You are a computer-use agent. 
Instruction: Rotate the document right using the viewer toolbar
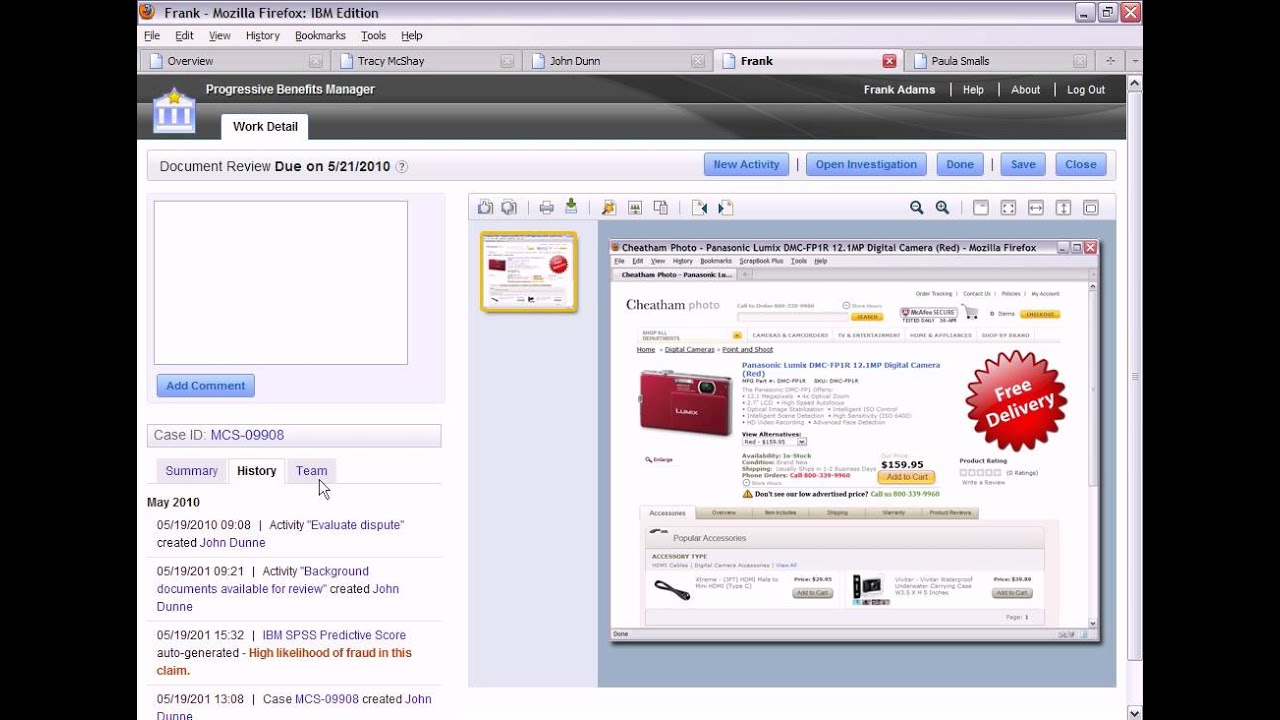tap(509, 207)
